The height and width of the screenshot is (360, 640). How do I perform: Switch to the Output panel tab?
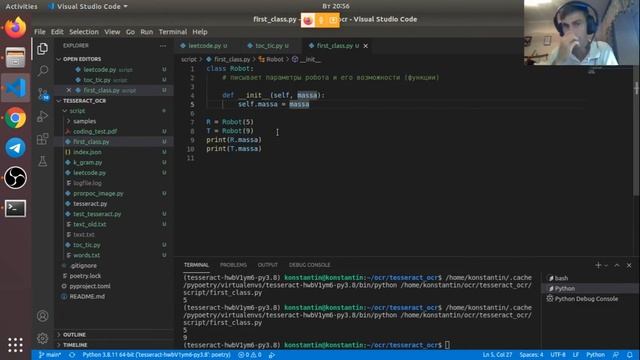267,265
